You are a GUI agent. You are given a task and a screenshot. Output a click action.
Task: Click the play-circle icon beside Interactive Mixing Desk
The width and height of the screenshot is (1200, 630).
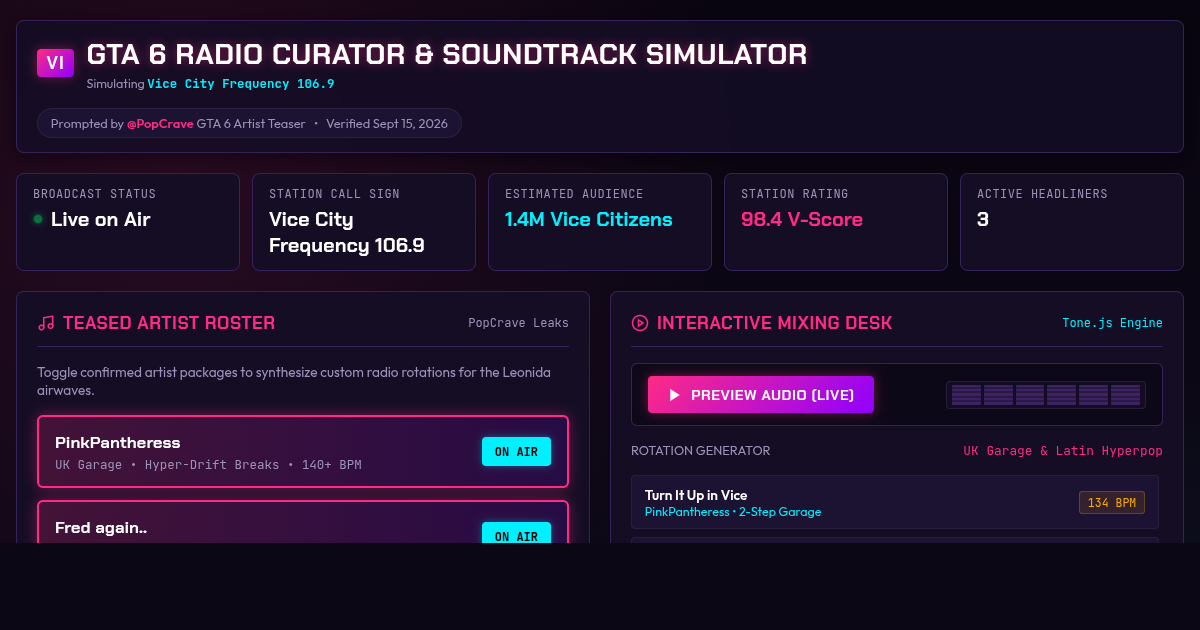click(640, 323)
